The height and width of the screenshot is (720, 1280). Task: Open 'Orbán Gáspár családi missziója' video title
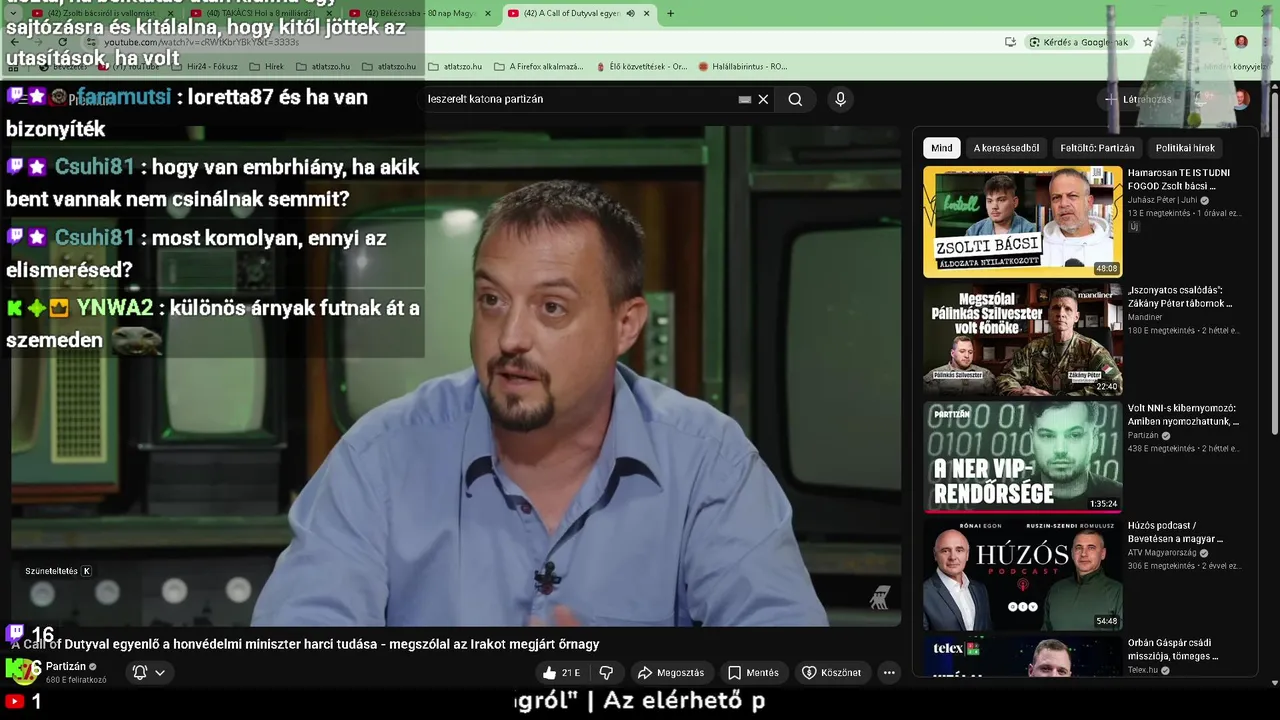(x=1173, y=649)
